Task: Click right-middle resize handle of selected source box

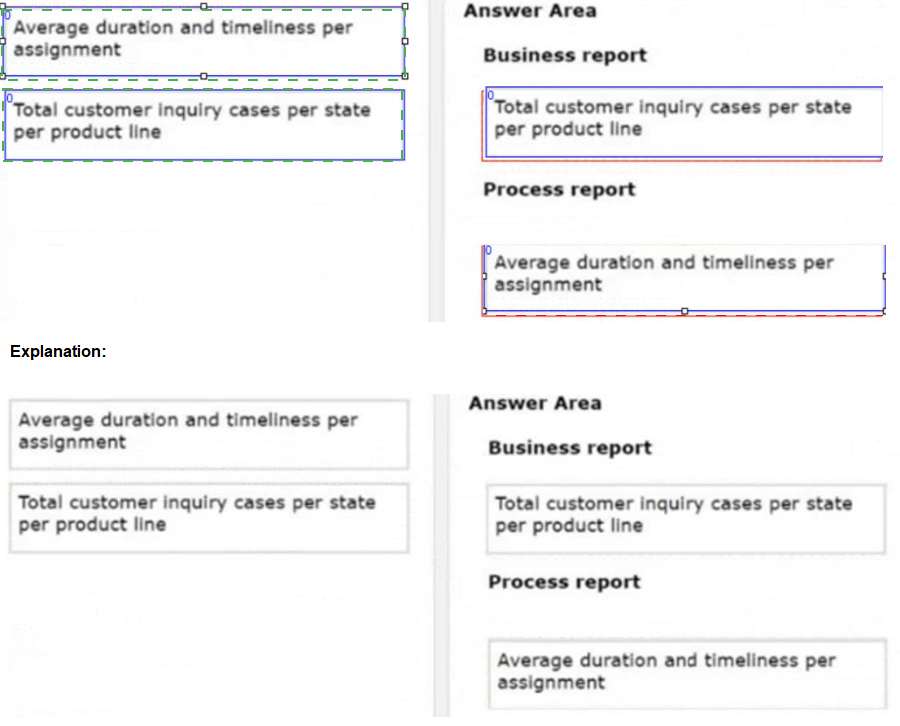Action: (x=405, y=41)
